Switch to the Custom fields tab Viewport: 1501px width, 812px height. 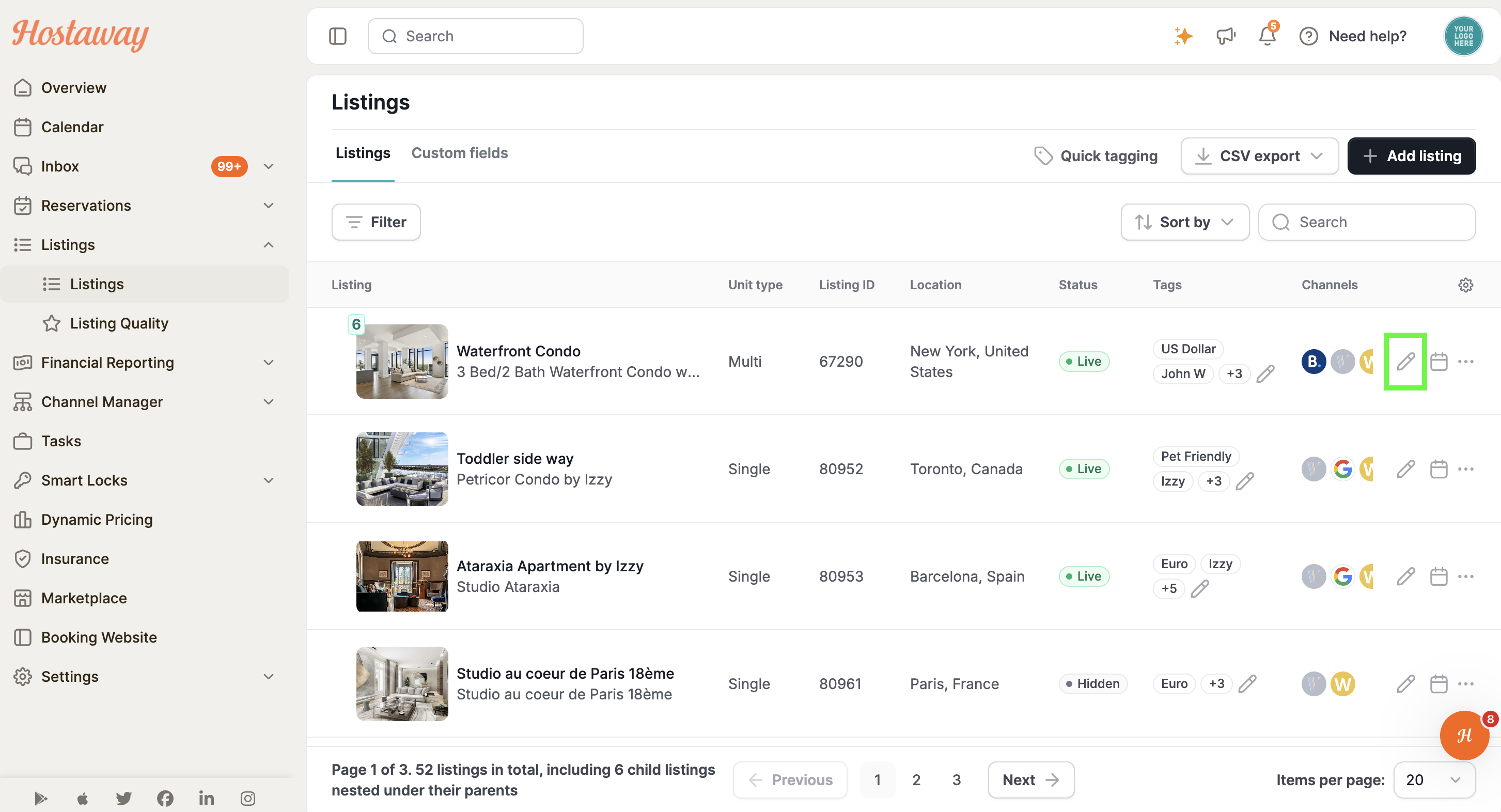click(x=459, y=153)
